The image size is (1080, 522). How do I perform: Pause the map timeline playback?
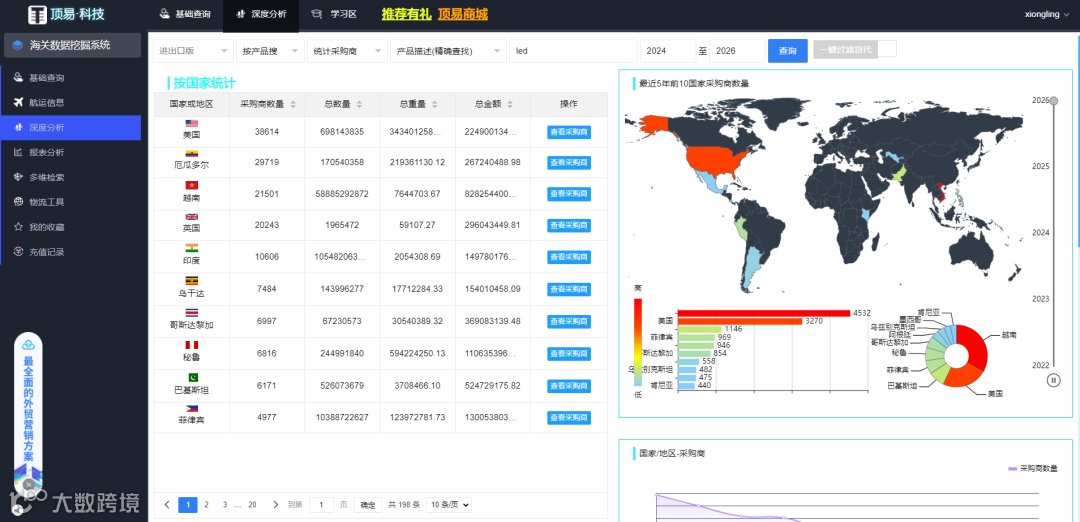pyautogui.click(x=1053, y=380)
